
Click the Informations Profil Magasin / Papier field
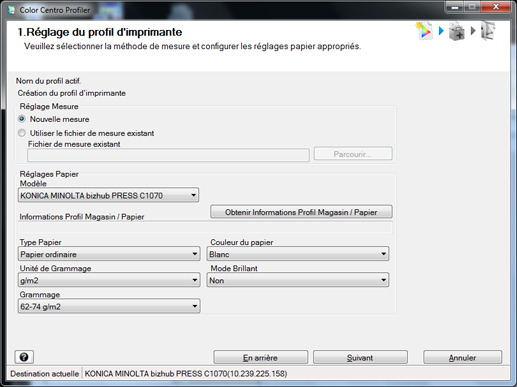[205, 228]
